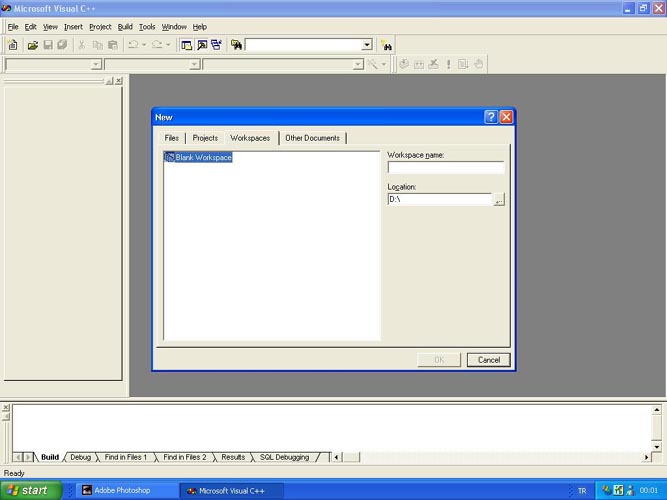Click the Stop Build icon
Viewport: 667px width, 500px height.
pyautogui.click(x=433, y=64)
